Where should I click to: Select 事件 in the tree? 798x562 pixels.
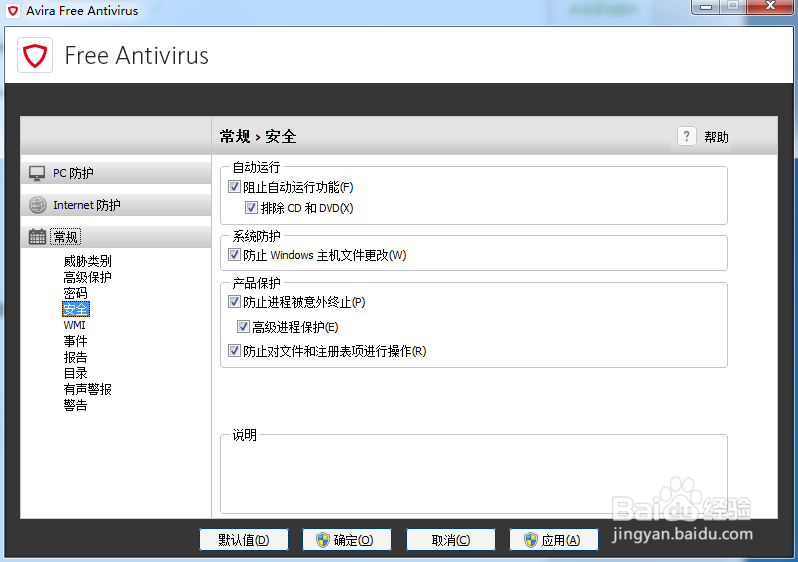[x=75, y=341]
